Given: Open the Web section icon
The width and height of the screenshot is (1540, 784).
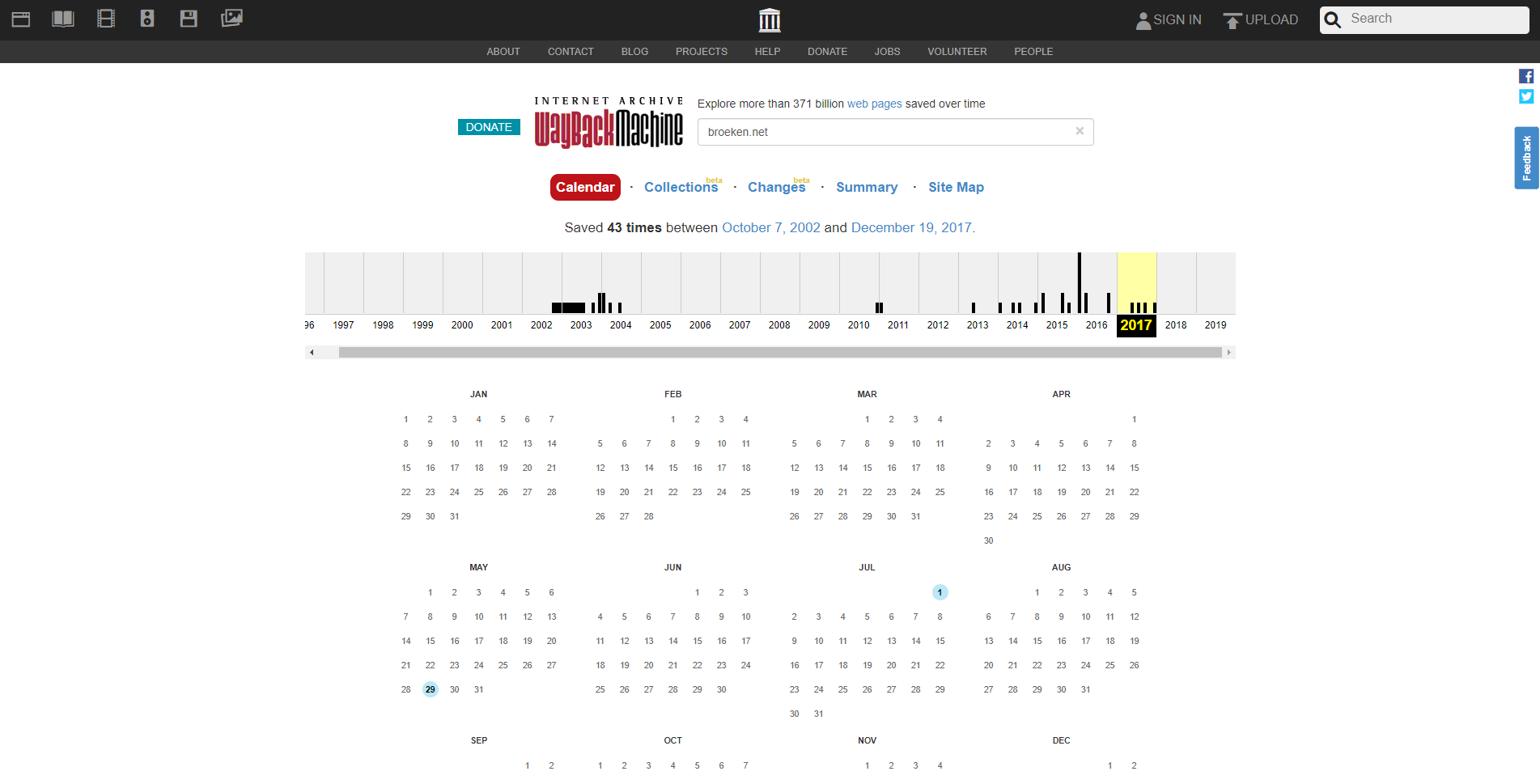Looking at the screenshot, I should point(21,19).
